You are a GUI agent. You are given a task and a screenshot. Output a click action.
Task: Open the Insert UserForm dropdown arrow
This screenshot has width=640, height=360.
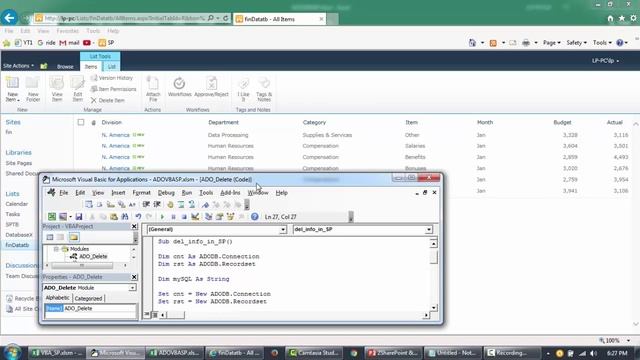coord(70,217)
